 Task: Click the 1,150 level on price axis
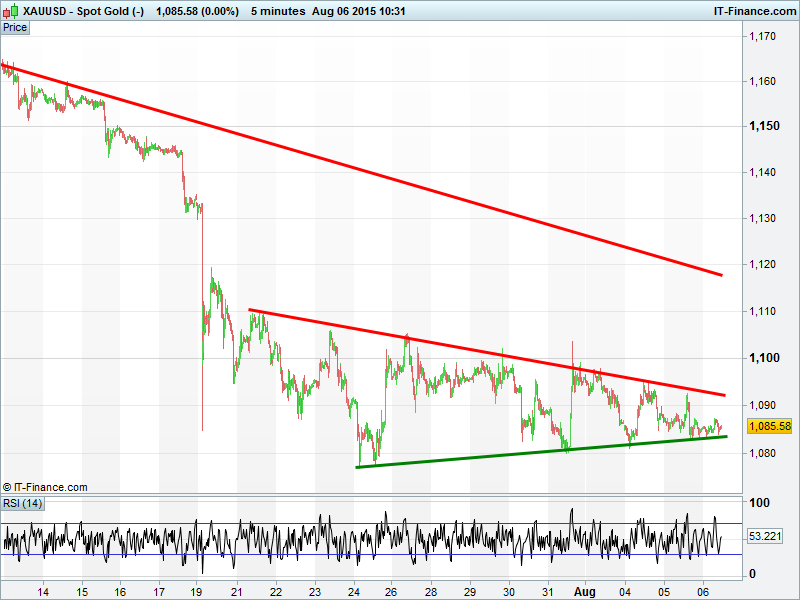[x=763, y=126]
